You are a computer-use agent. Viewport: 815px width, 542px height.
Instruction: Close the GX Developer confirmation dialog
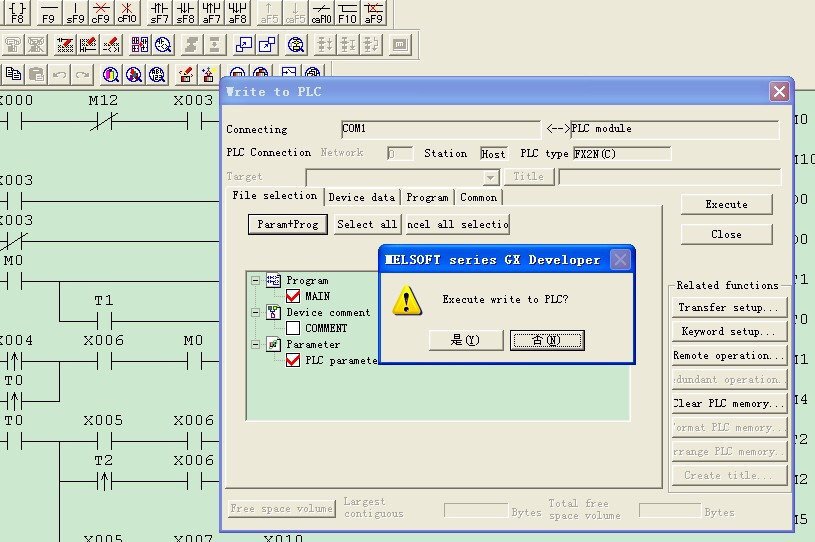[620, 259]
